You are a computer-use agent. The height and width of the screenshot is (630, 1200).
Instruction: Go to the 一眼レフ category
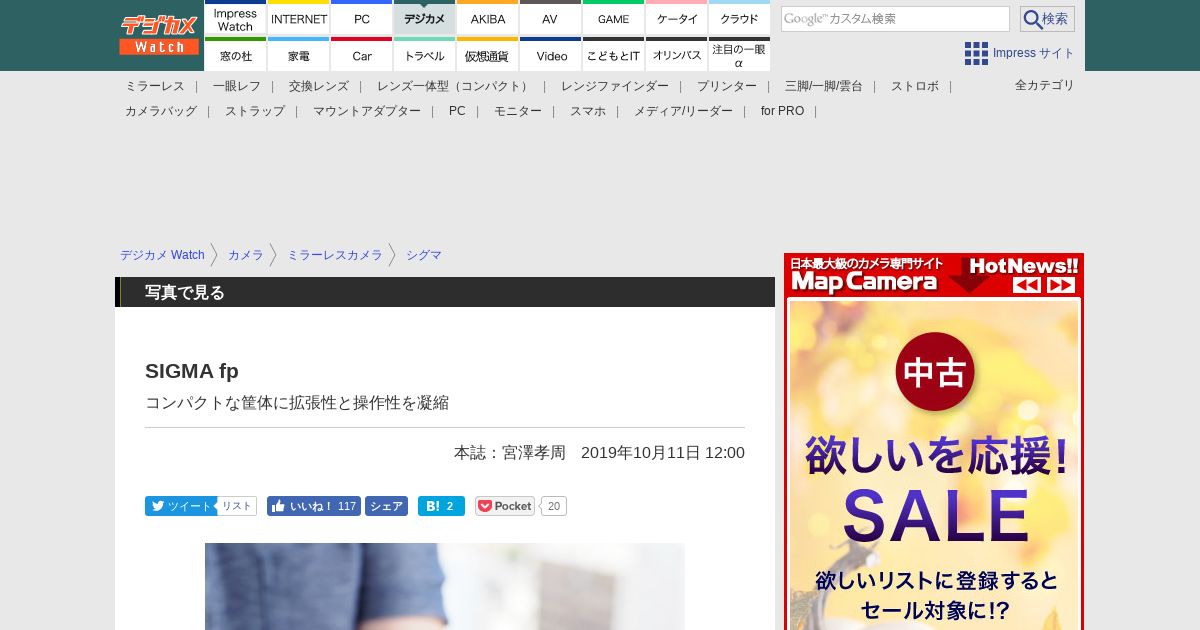point(237,86)
